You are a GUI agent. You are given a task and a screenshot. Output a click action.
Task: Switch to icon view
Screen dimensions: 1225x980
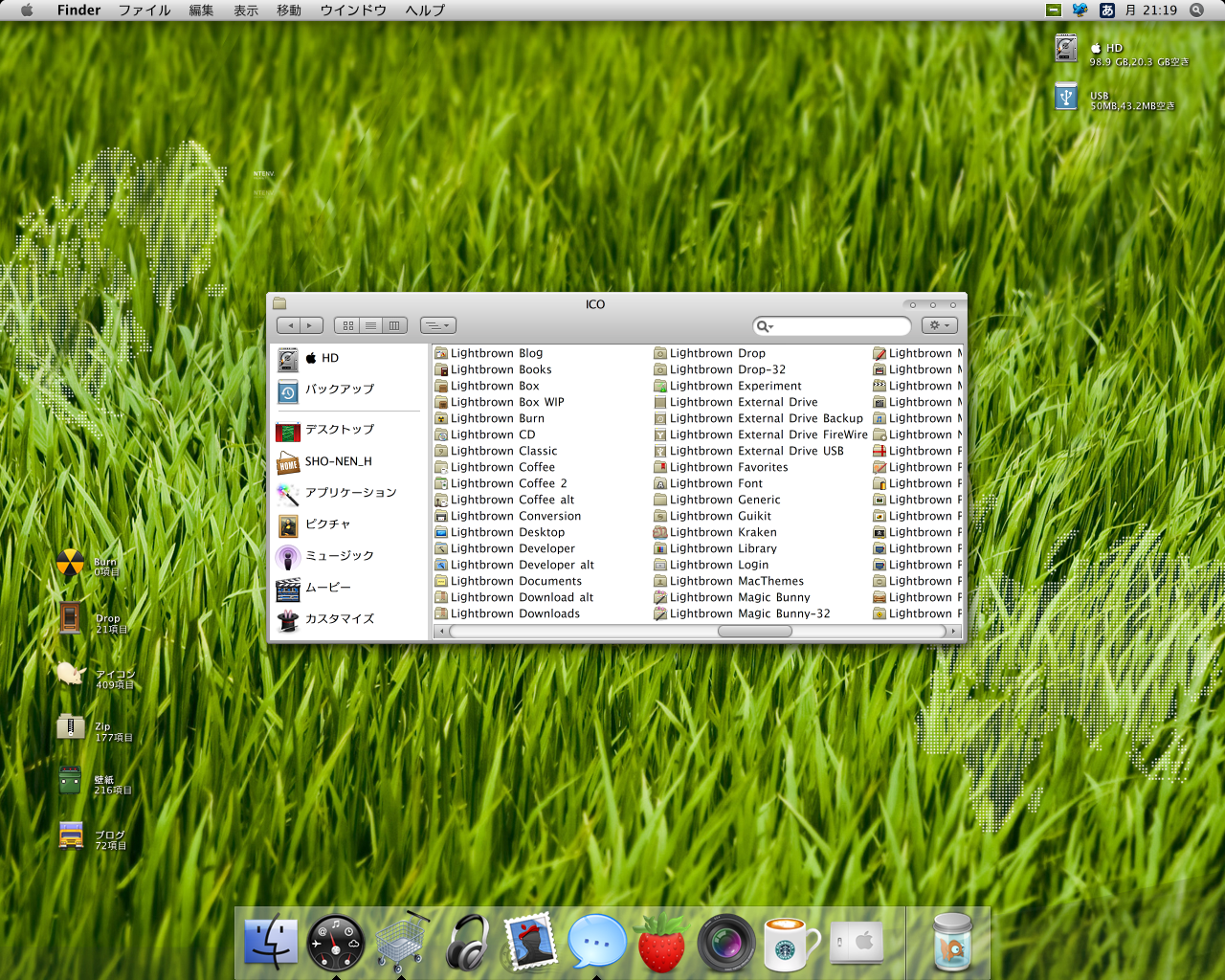click(x=347, y=325)
